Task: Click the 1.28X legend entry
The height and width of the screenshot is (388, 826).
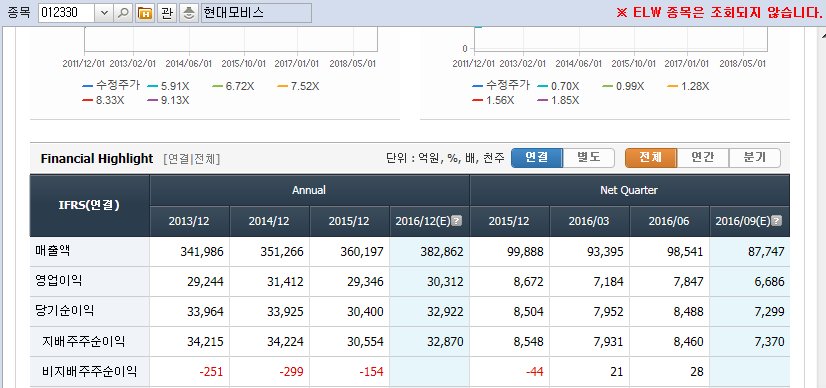Action: [688, 86]
